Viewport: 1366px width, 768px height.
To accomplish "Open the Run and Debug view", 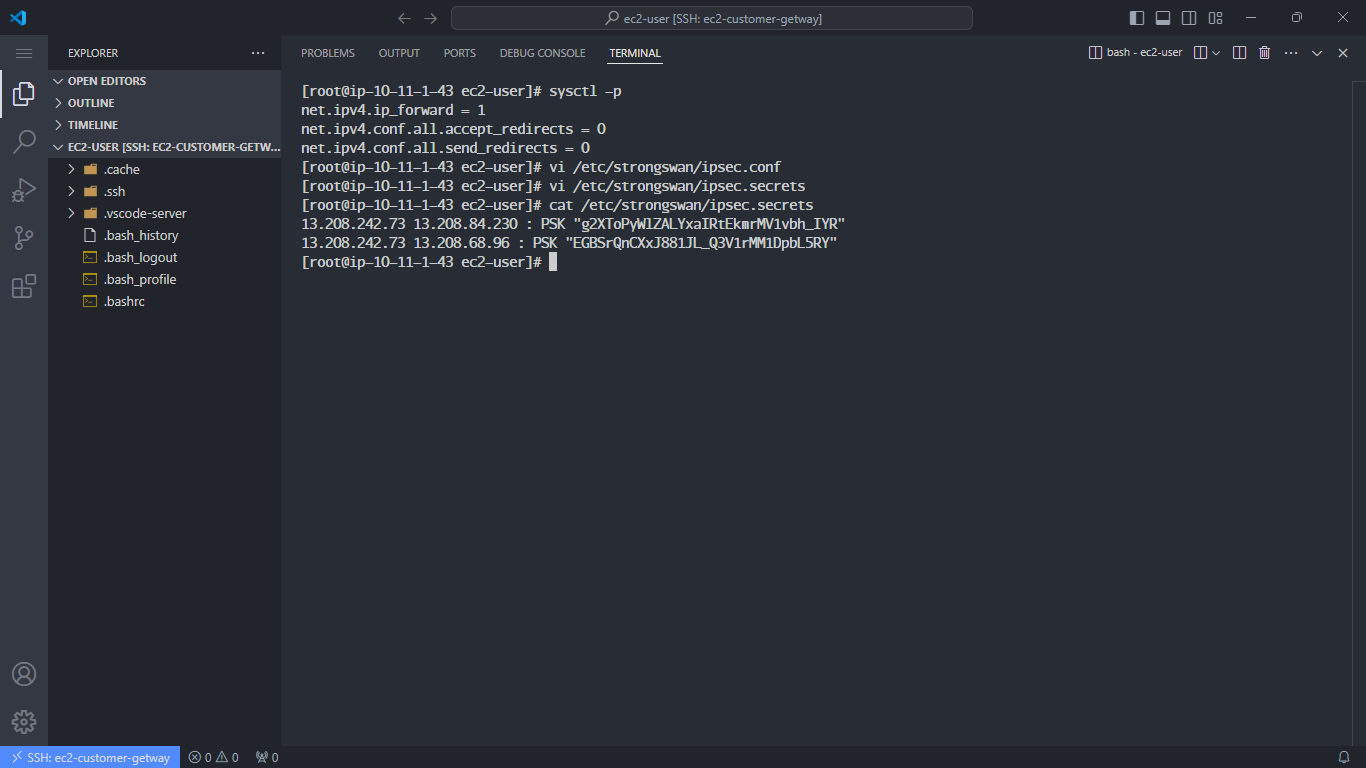I will (x=24, y=190).
